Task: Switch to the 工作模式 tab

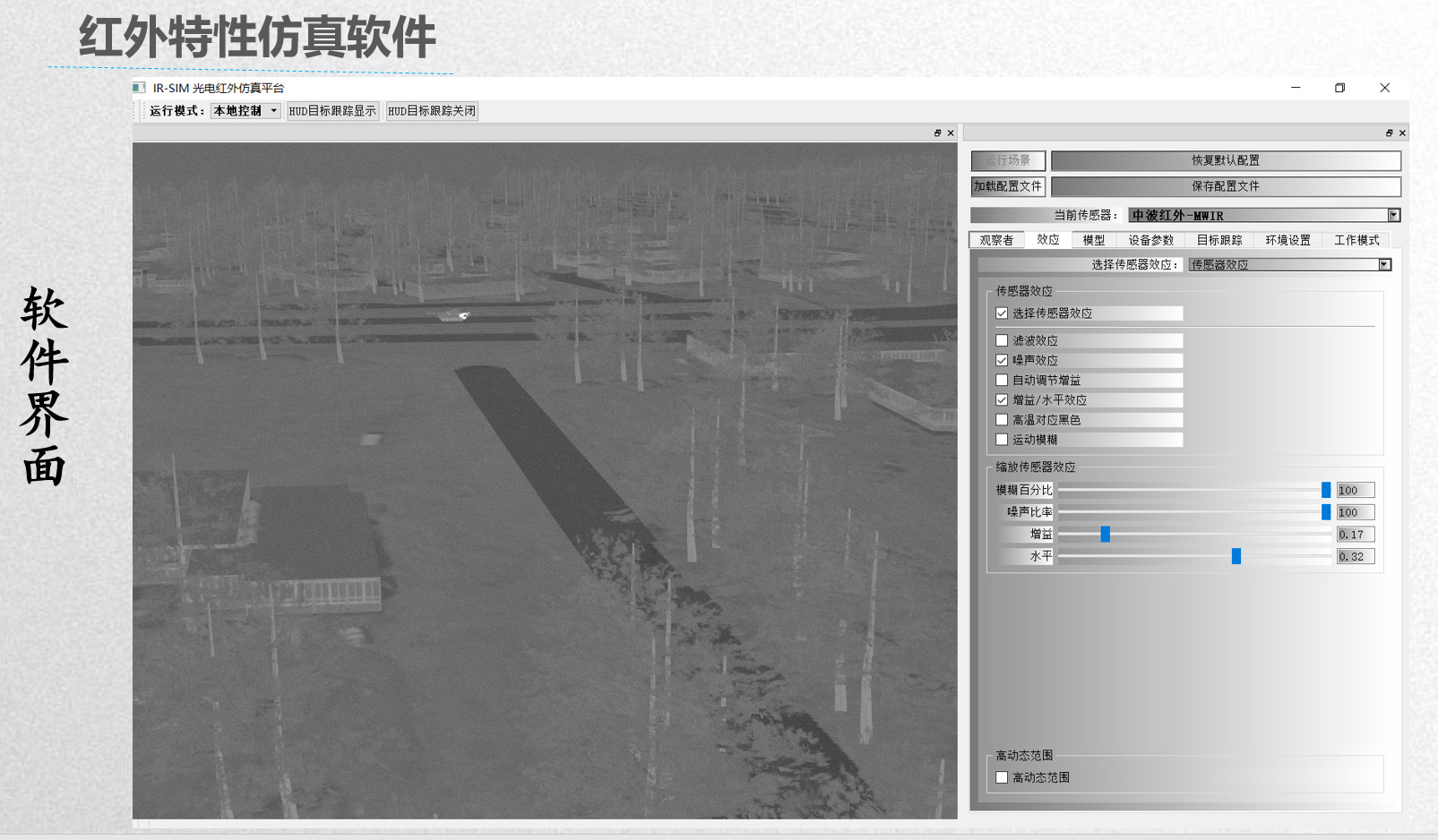Action: tap(1356, 240)
